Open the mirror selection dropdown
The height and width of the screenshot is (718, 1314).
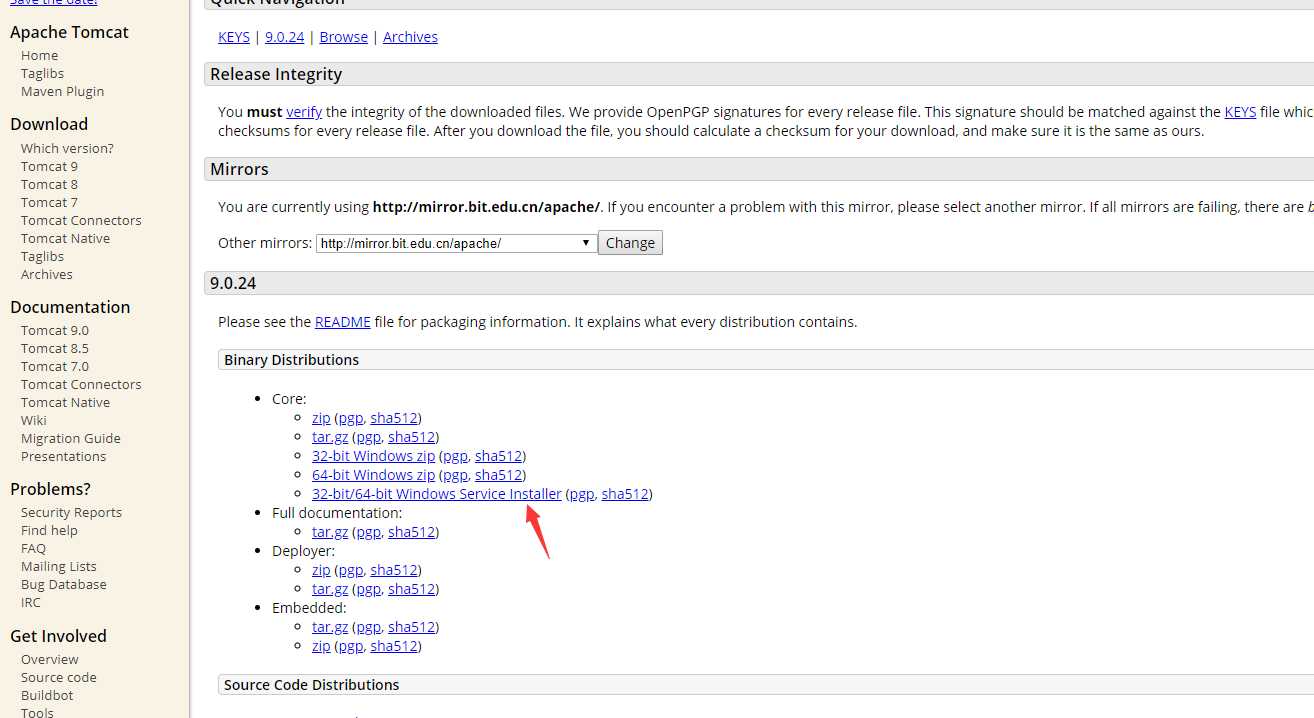457,243
